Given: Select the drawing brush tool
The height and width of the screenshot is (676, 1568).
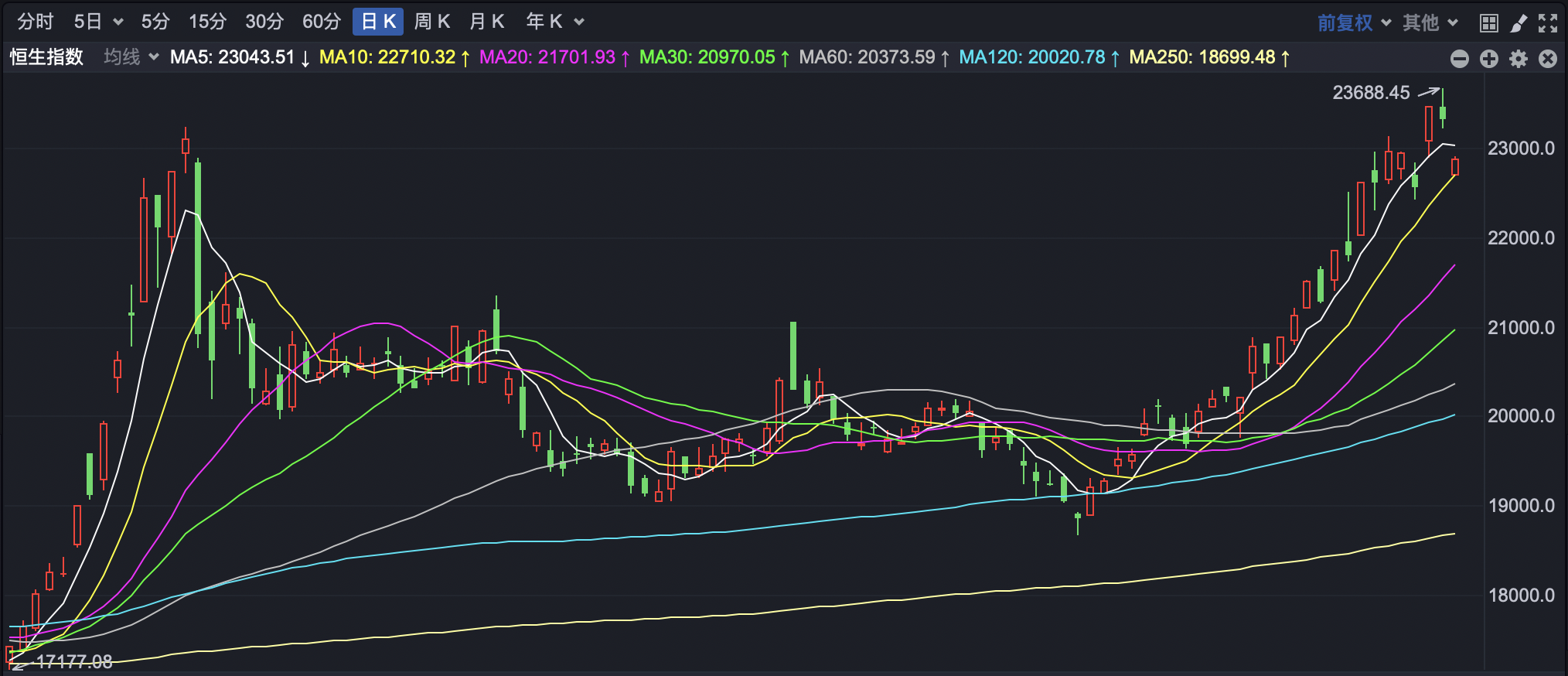Looking at the screenshot, I should click(x=1519, y=22).
